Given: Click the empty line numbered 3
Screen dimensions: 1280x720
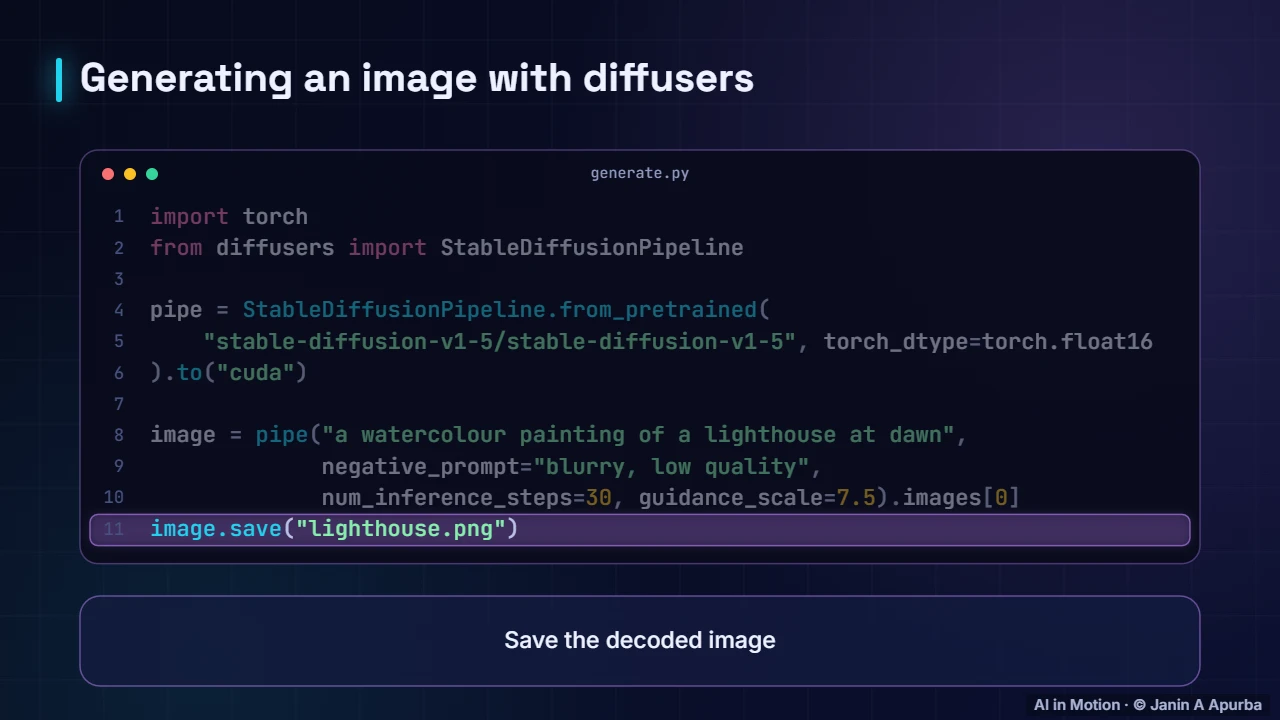Looking at the screenshot, I should [640, 279].
